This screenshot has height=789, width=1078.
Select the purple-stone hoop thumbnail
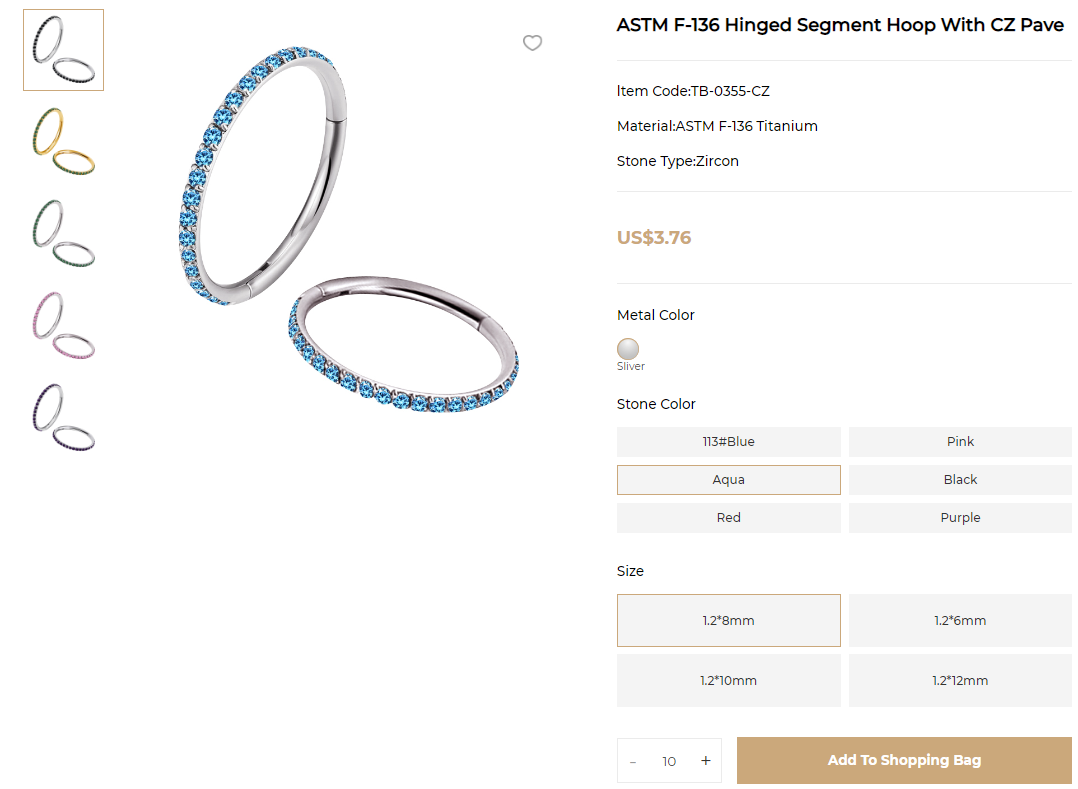[x=63, y=418]
